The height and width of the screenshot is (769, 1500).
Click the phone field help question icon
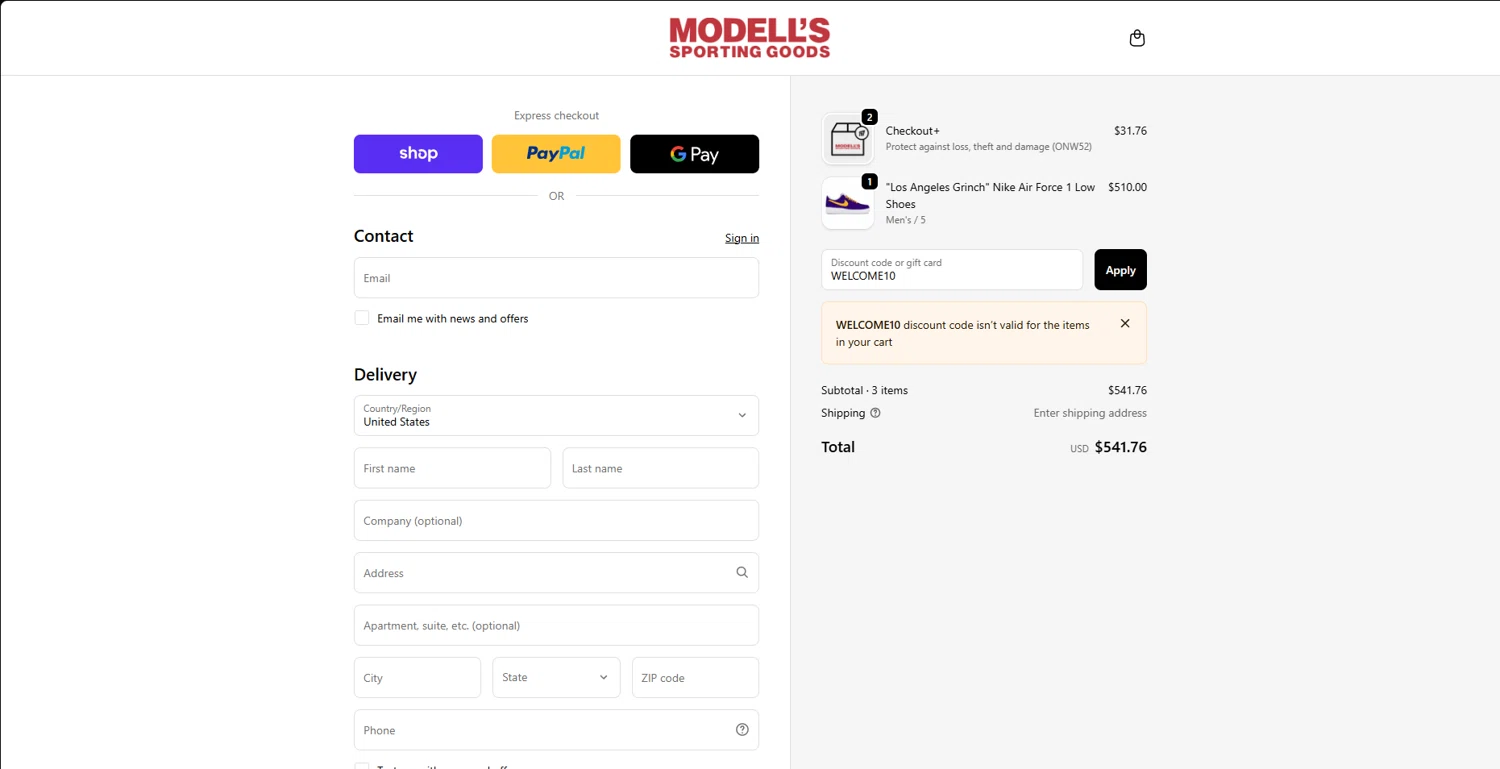[x=742, y=730]
